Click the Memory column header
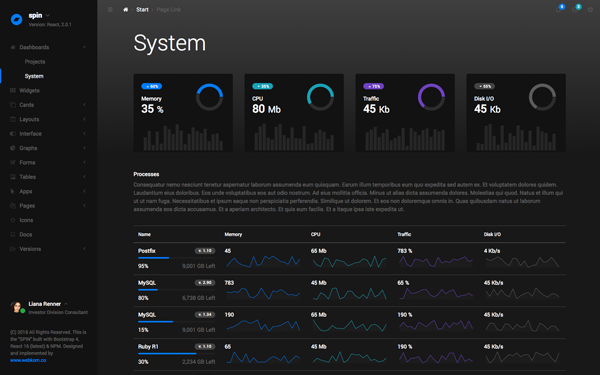The width and height of the screenshot is (600, 375). pyautogui.click(x=233, y=234)
